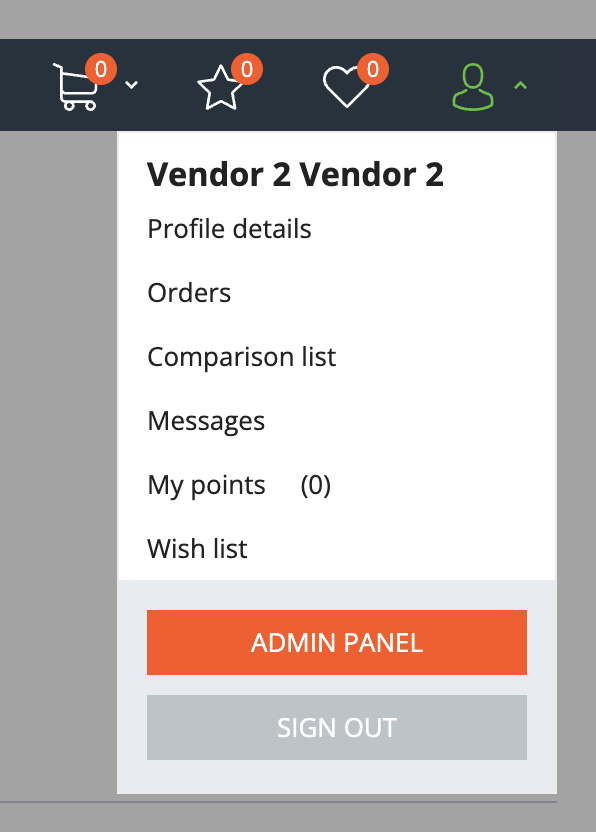Viewport: 596px width, 832px height.
Task: Select the Vendor 2 Vendor 2 heading
Action: tap(295, 175)
